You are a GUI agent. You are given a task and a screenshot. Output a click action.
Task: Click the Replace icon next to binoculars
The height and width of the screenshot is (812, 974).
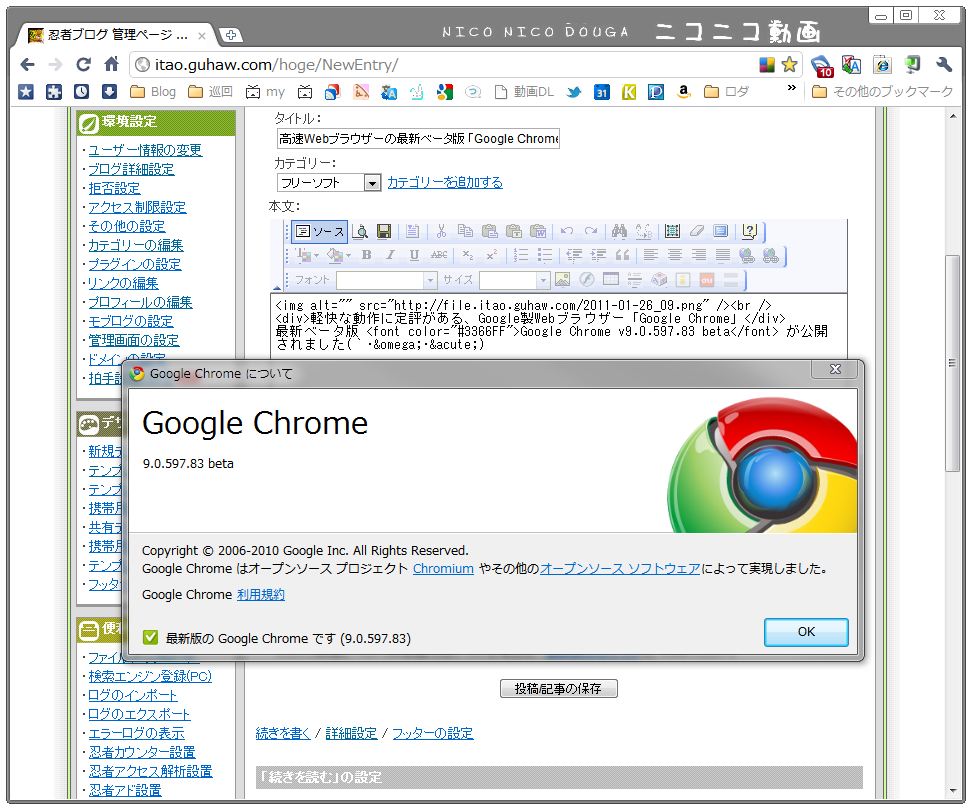point(644,232)
